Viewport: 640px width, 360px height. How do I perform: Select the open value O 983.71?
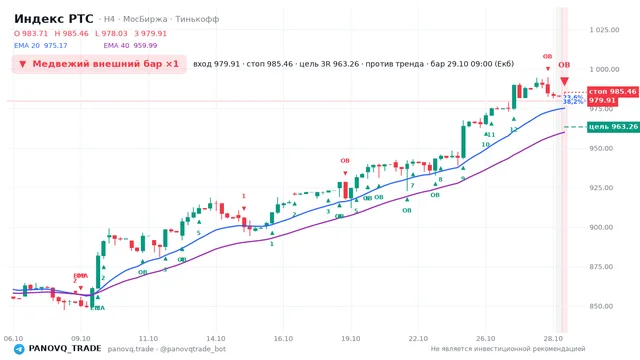tap(31, 33)
